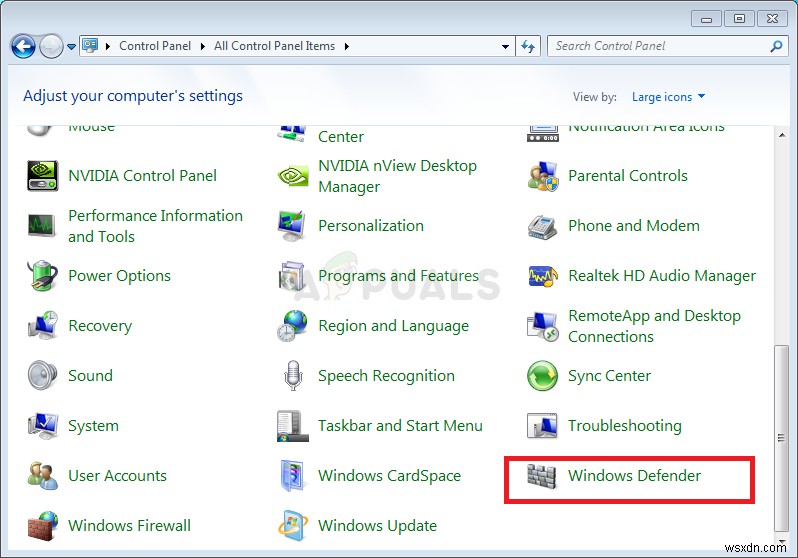
Task: Open the Sync Center green icon
Action: coord(543,376)
